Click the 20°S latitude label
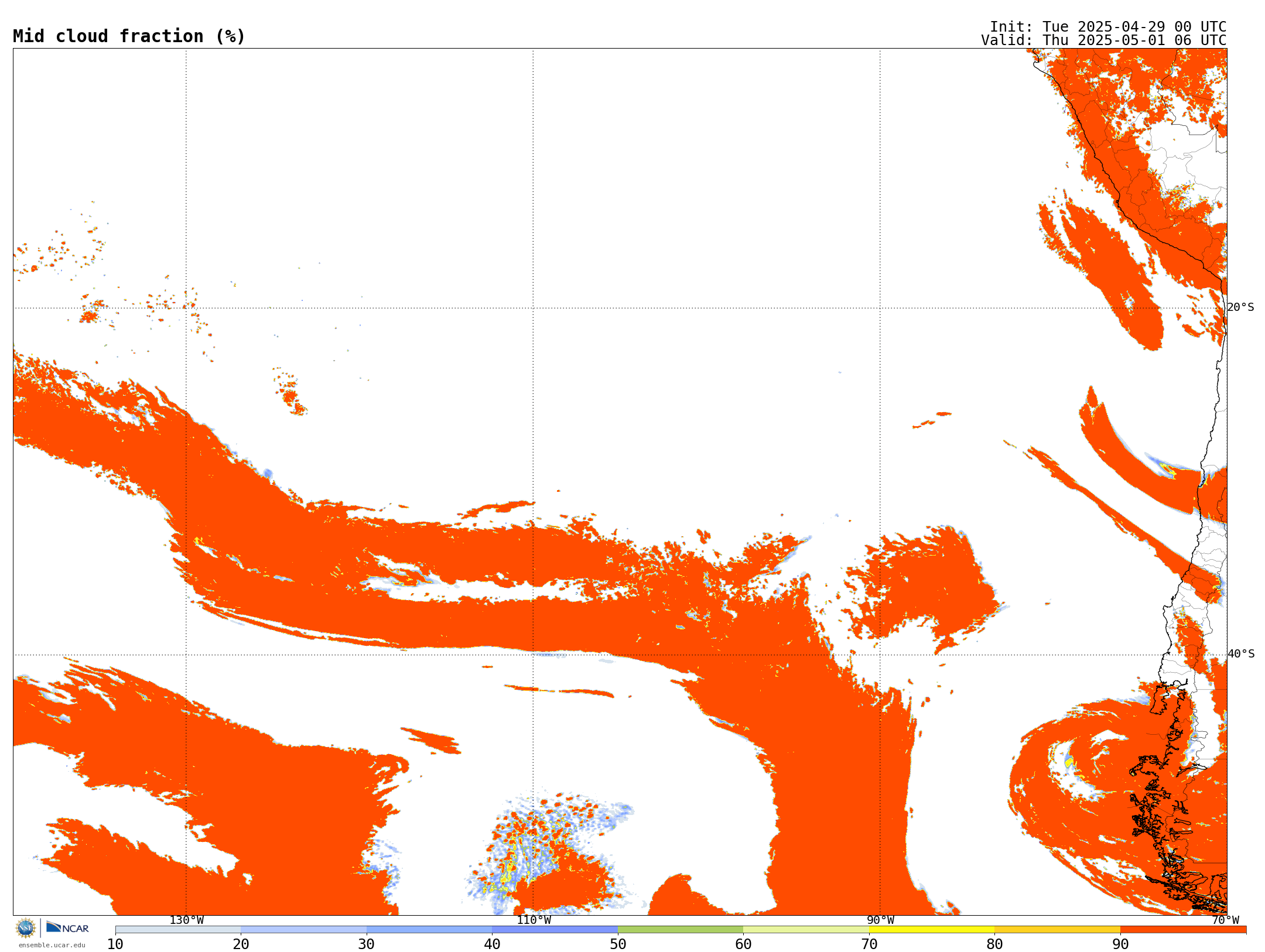 pyautogui.click(x=1241, y=307)
